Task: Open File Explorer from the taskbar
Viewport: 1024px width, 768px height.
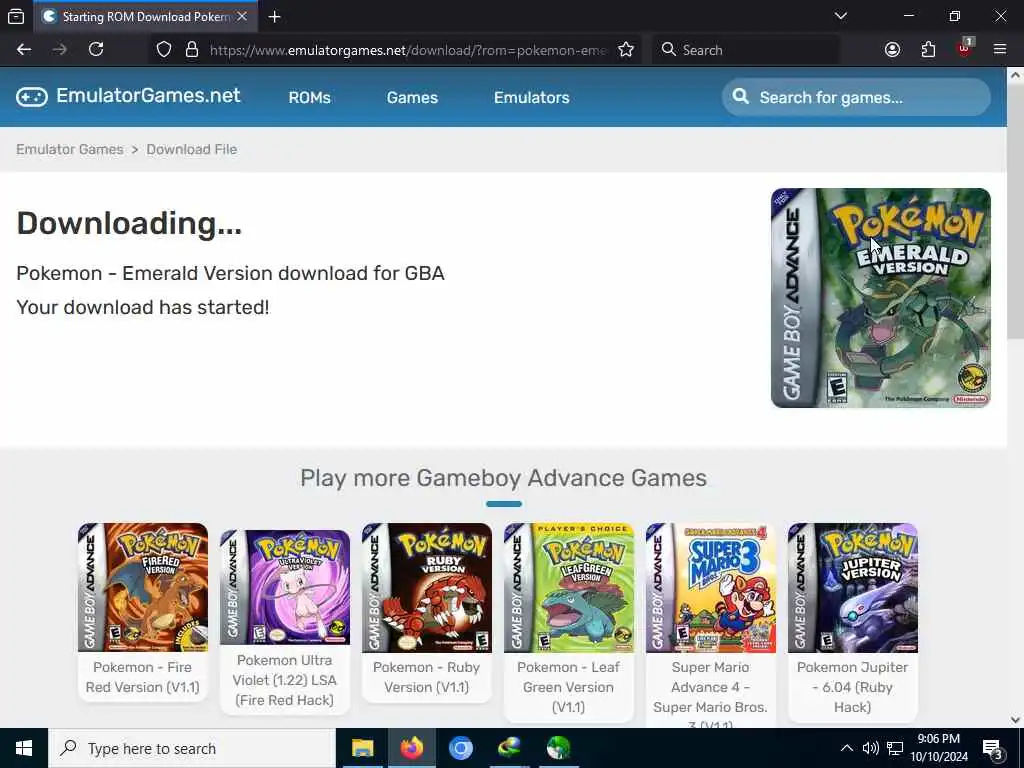Action: 362,748
